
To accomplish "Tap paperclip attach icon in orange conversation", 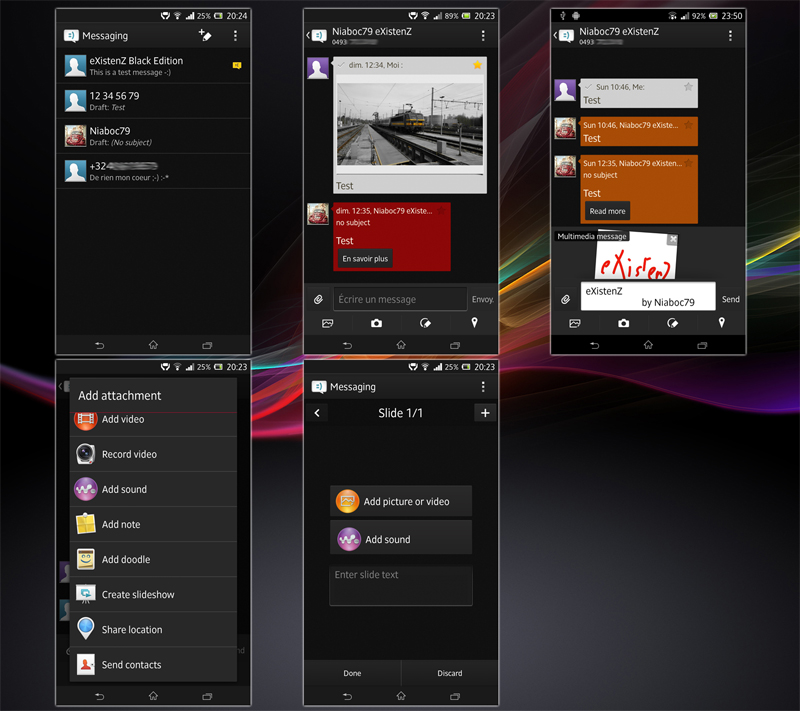I will click(x=565, y=299).
